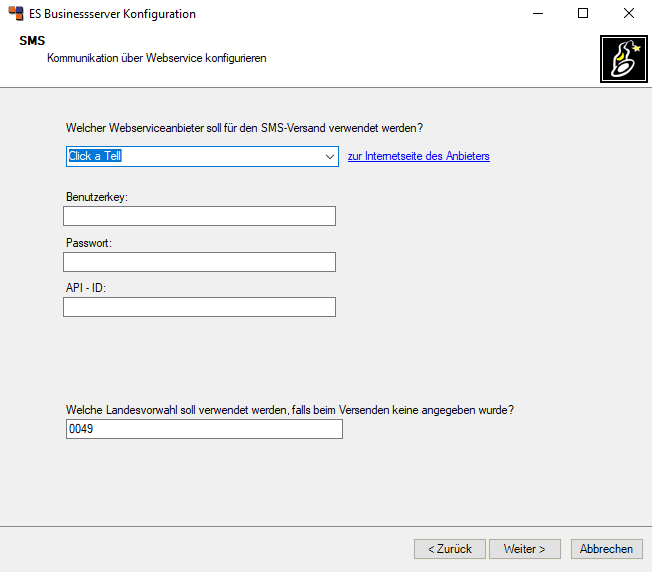Click the Landesvorwahl field containing 0049

point(203,429)
